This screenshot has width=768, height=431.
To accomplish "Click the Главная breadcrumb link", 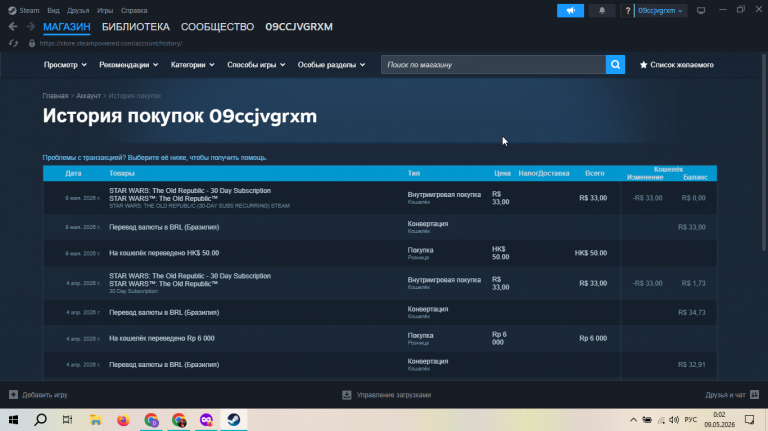I will [55, 96].
